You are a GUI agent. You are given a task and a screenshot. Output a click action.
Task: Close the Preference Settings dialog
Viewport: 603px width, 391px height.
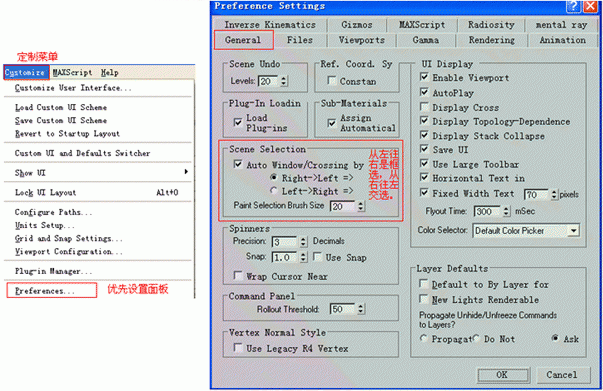[x=590, y=6]
